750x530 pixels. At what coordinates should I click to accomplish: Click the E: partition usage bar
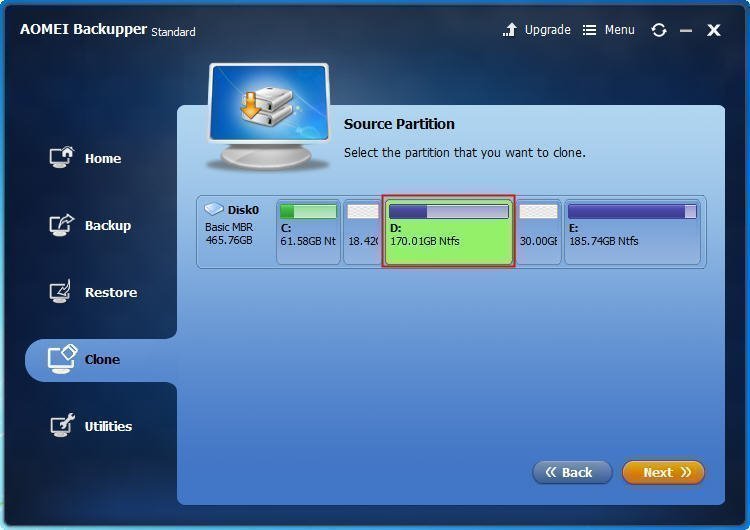tap(632, 211)
